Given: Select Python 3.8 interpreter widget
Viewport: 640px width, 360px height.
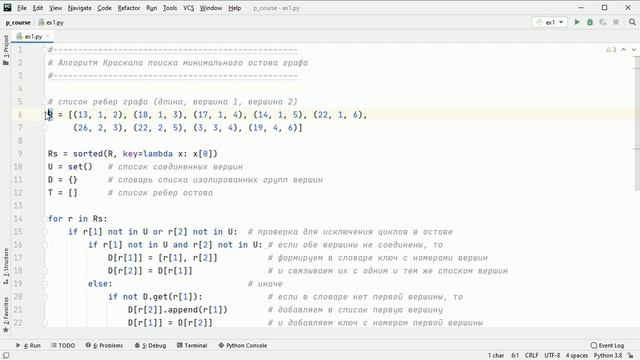Looking at the screenshot, I should click(608, 356).
